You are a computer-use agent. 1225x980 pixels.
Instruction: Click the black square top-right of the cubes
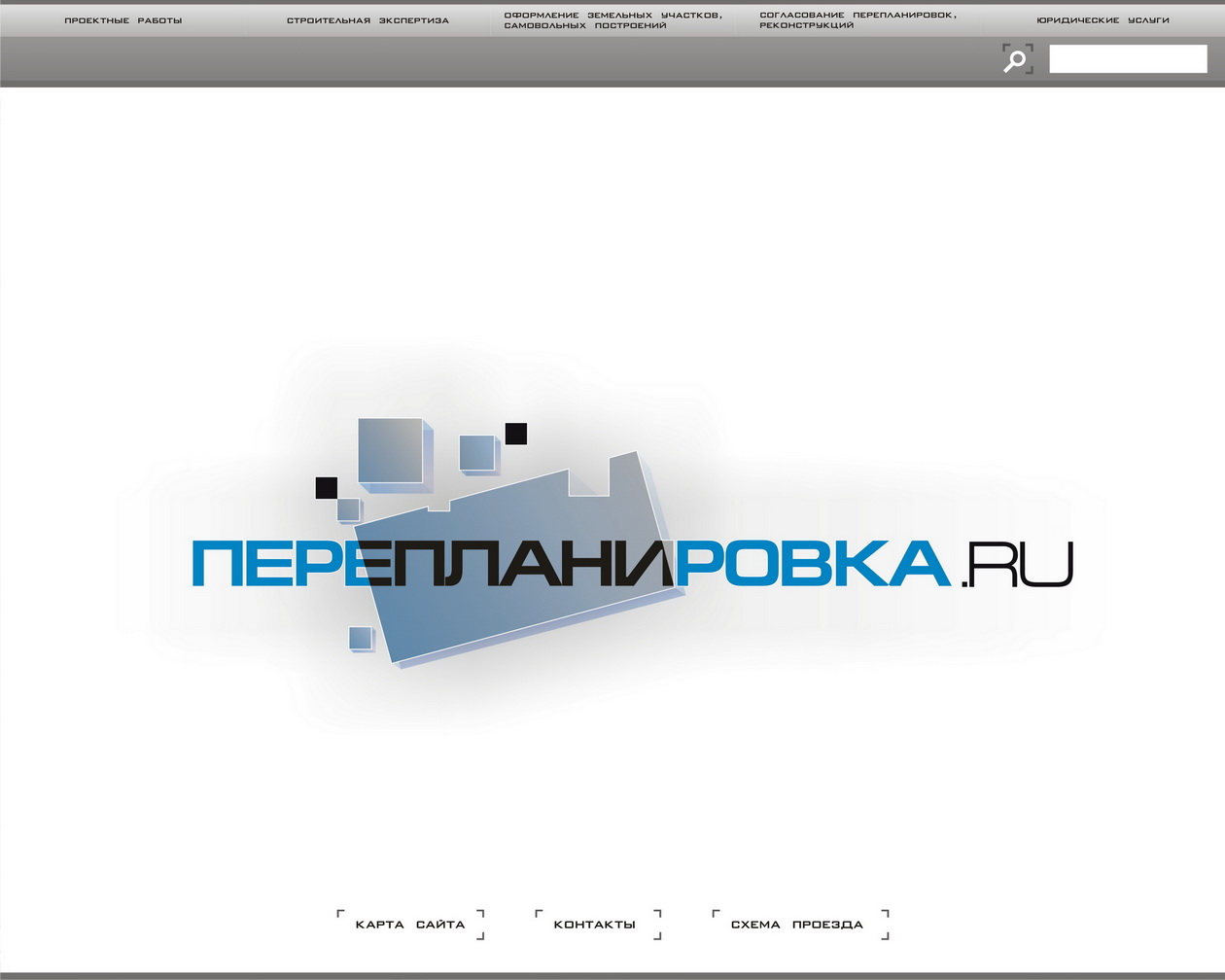coord(515,434)
